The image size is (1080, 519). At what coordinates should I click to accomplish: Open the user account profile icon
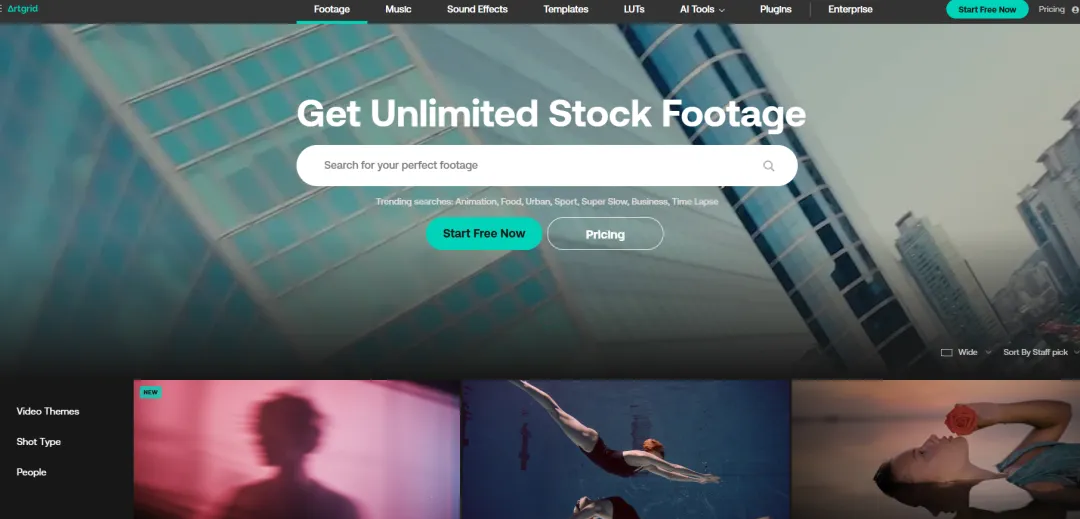click(1075, 10)
